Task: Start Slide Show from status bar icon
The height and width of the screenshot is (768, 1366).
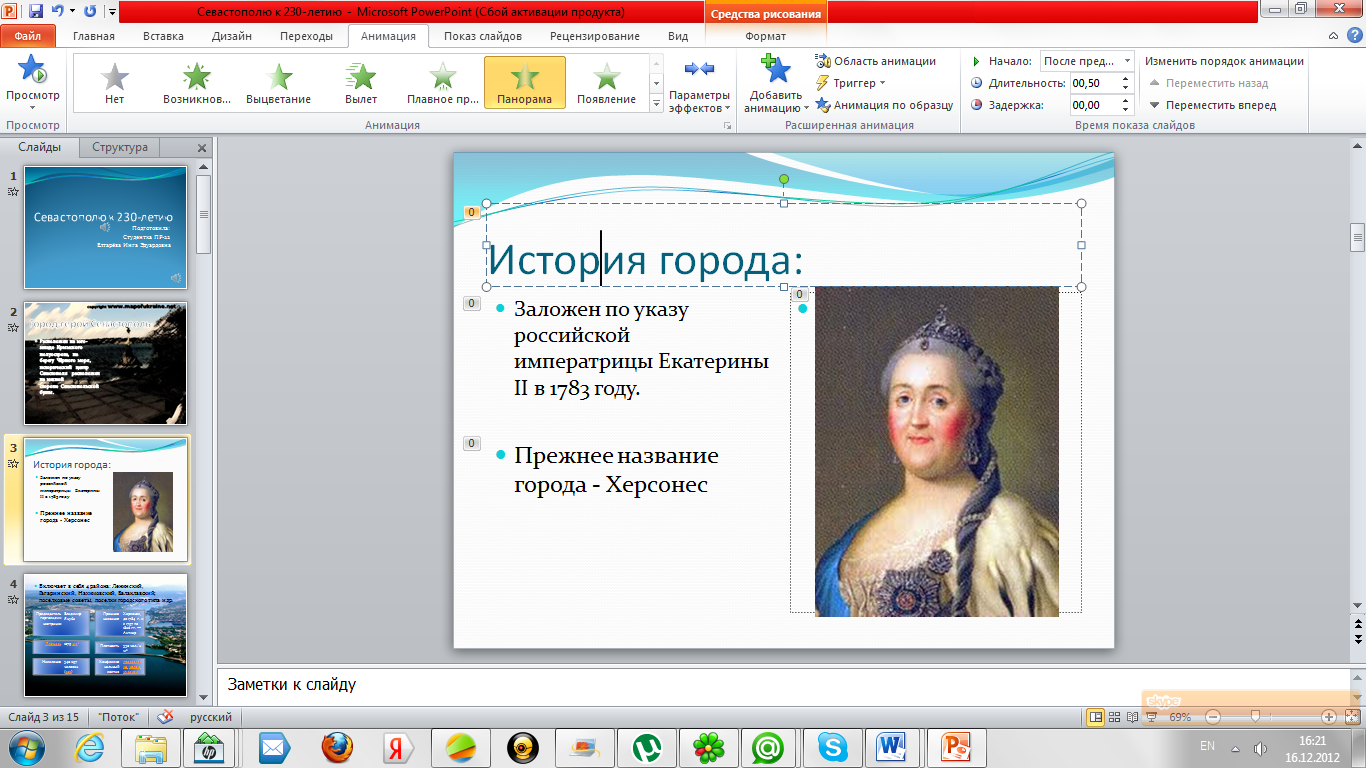Action: (x=1150, y=717)
